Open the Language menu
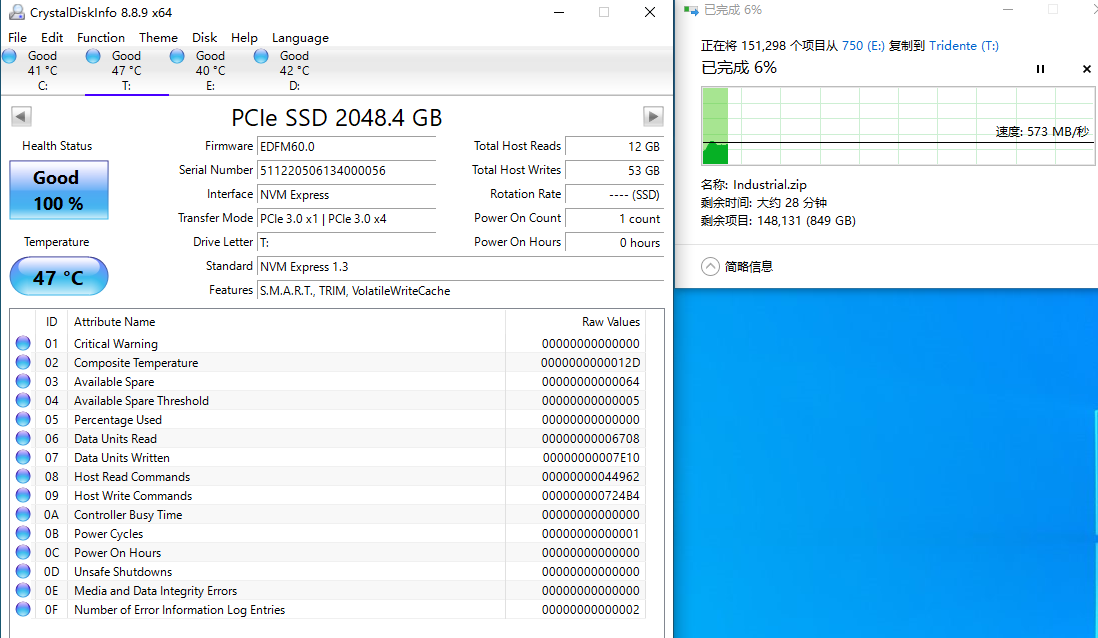Screen dimensions: 1098x638 (x=300, y=38)
